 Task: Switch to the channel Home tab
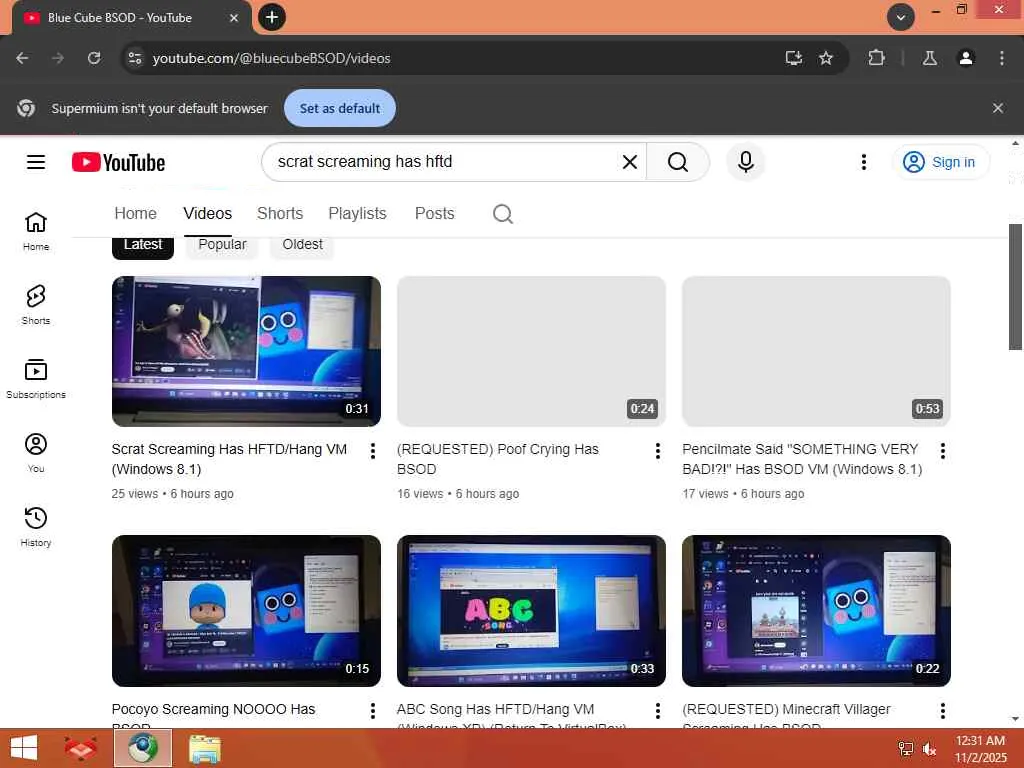135,214
